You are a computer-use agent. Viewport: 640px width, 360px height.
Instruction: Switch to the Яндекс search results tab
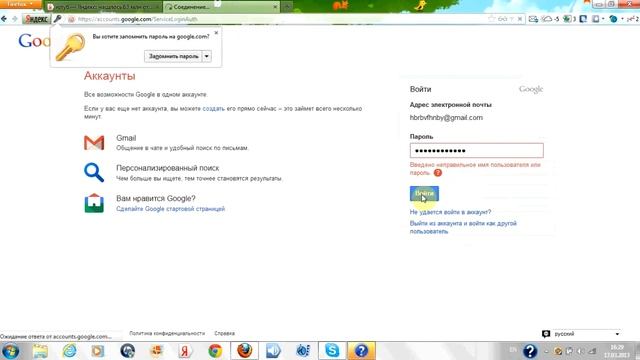[x=102, y=7]
